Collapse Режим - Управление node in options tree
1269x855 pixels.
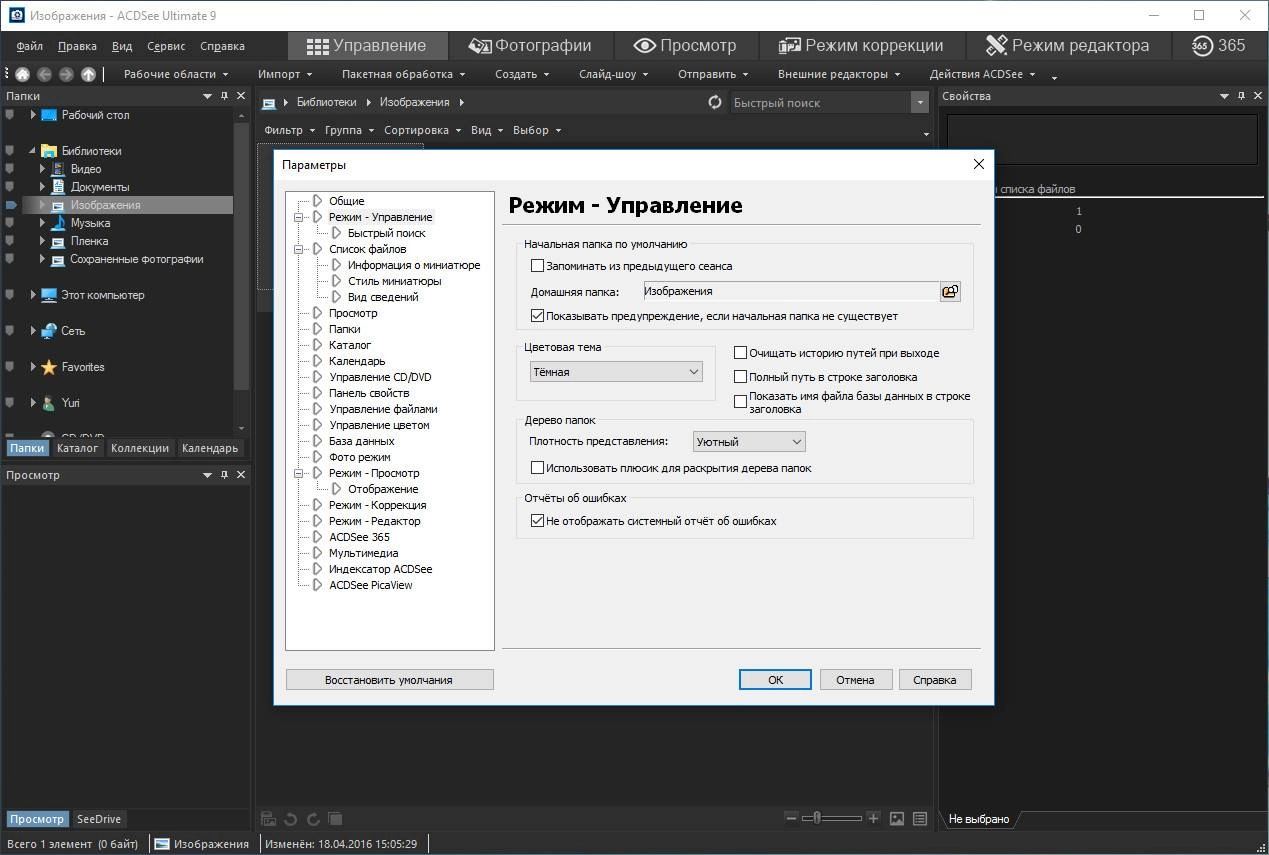click(x=298, y=217)
